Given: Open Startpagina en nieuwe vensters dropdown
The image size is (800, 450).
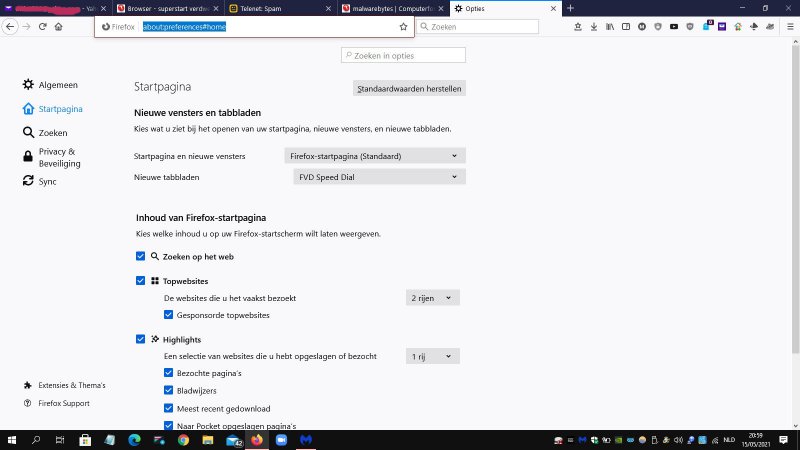Looking at the screenshot, I should point(375,156).
